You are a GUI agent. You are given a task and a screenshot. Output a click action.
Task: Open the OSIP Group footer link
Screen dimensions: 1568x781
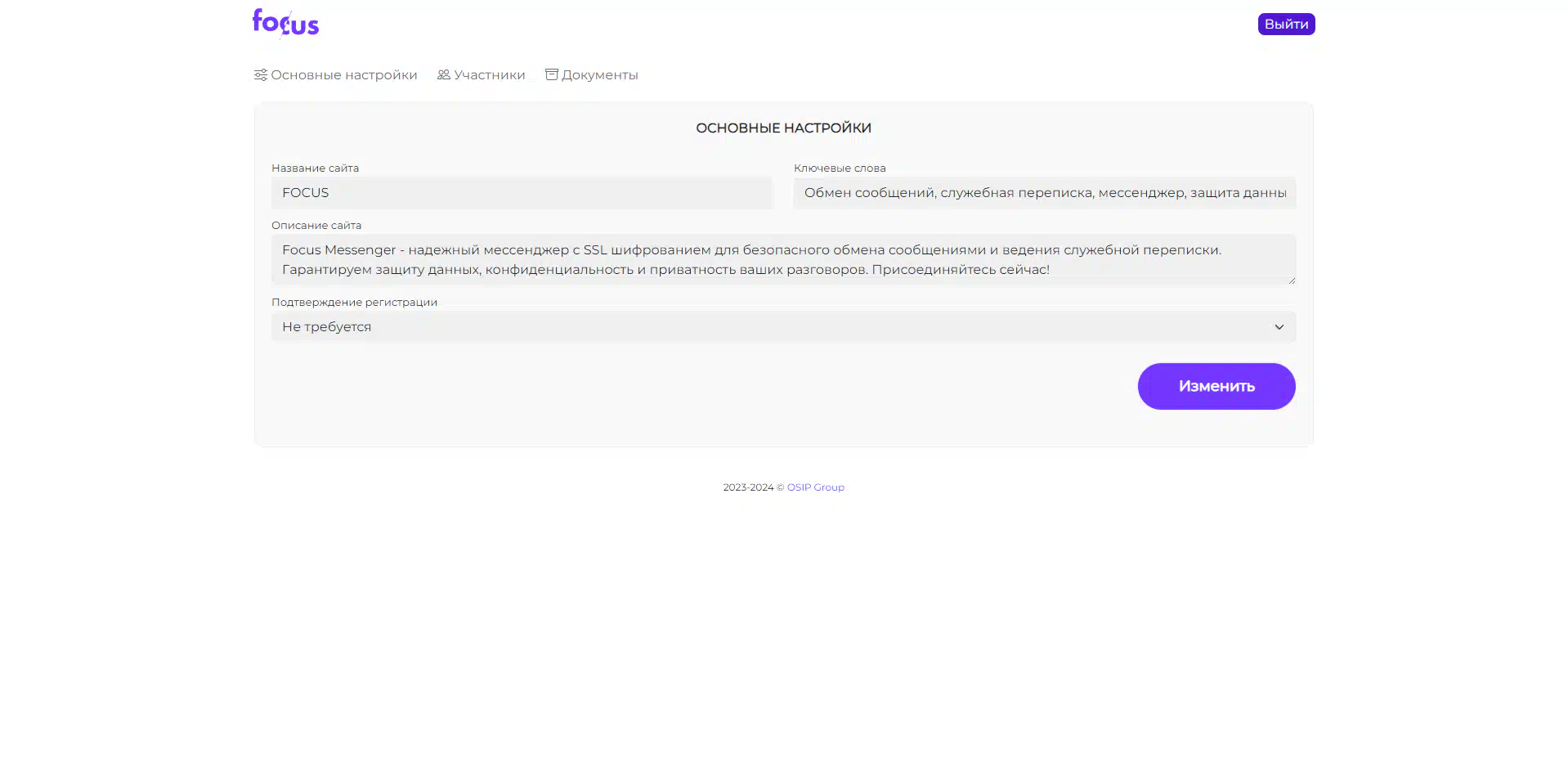coord(815,487)
